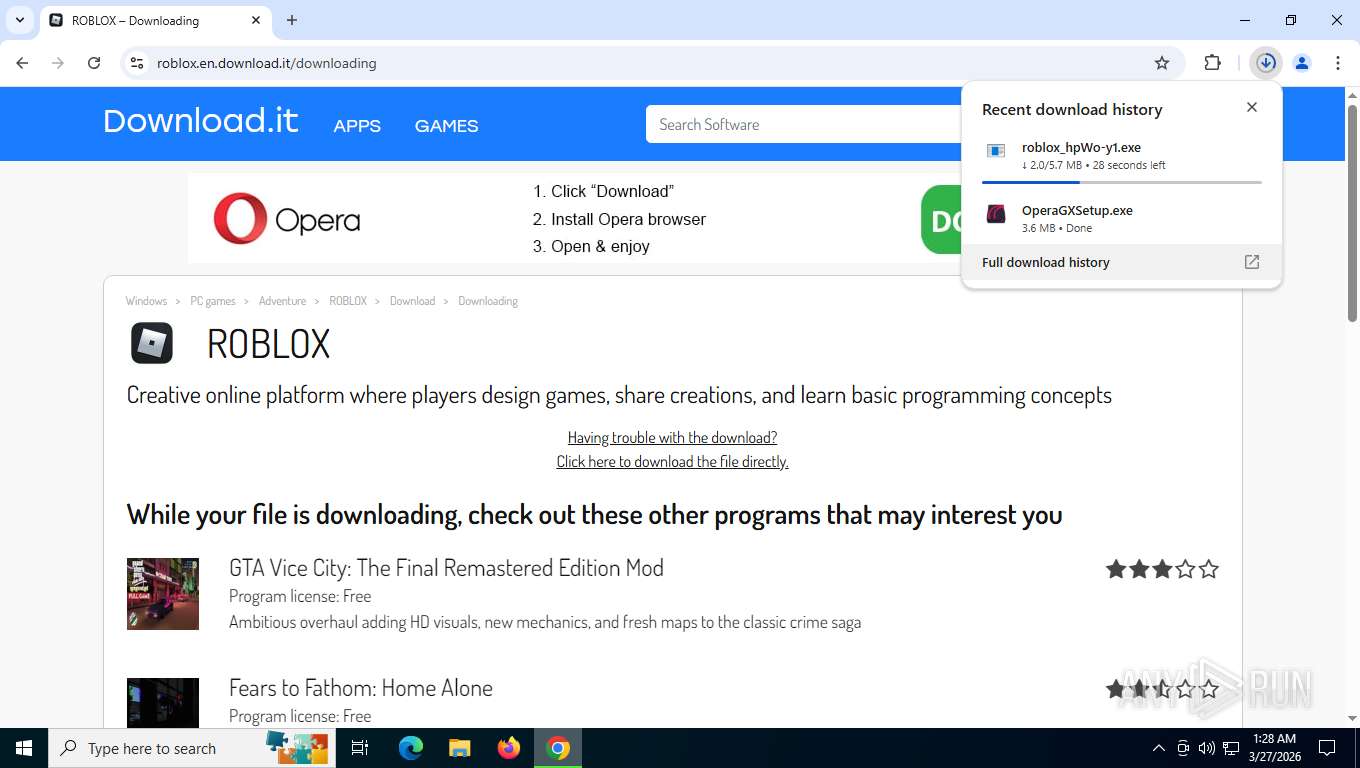This screenshot has width=1360, height=768.
Task: Close the ROBLOX – Downloading tab
Action: [256, 20]
